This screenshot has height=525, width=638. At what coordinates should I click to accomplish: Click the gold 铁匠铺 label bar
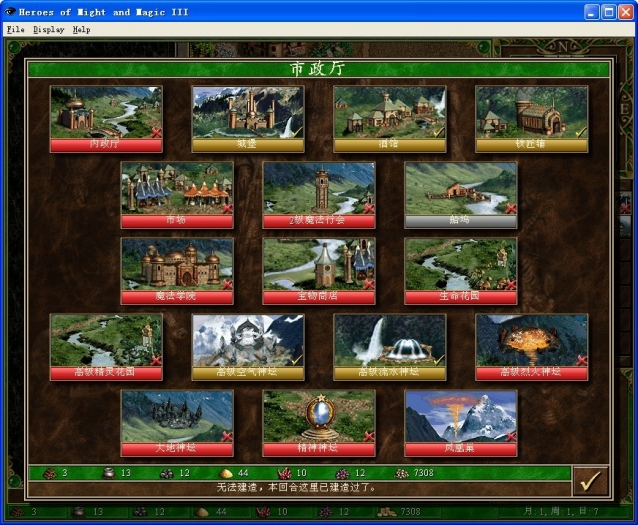tap(531, 145)
